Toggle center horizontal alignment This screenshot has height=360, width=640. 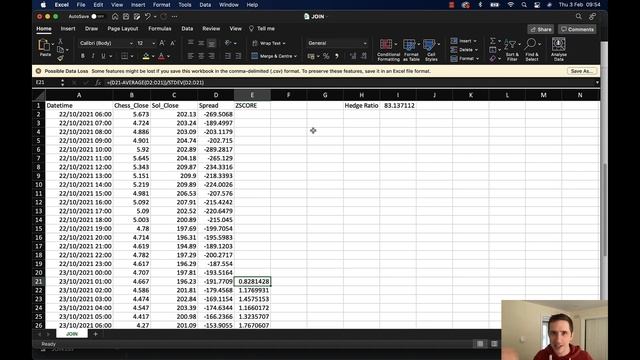point(201,56)
